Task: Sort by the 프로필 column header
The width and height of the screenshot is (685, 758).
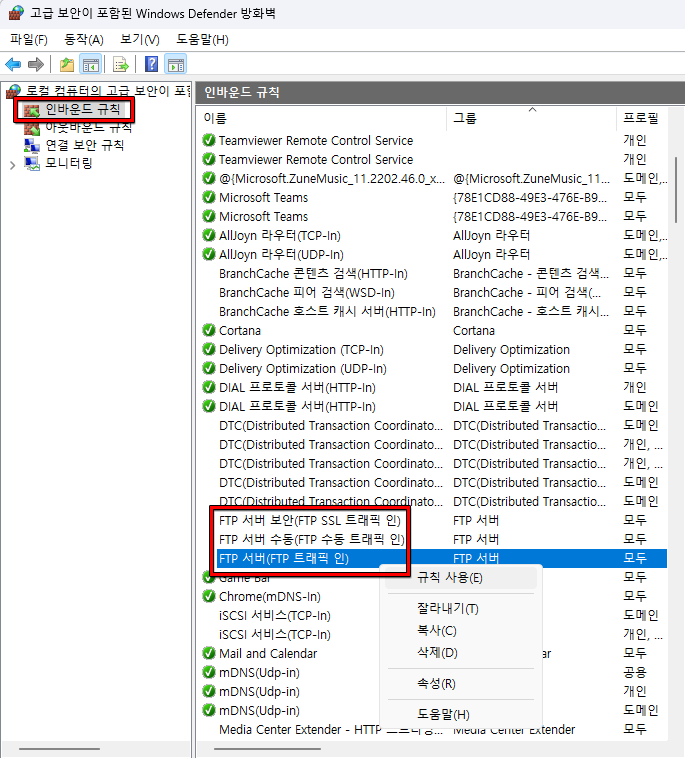Action: [x=641, y=118]
